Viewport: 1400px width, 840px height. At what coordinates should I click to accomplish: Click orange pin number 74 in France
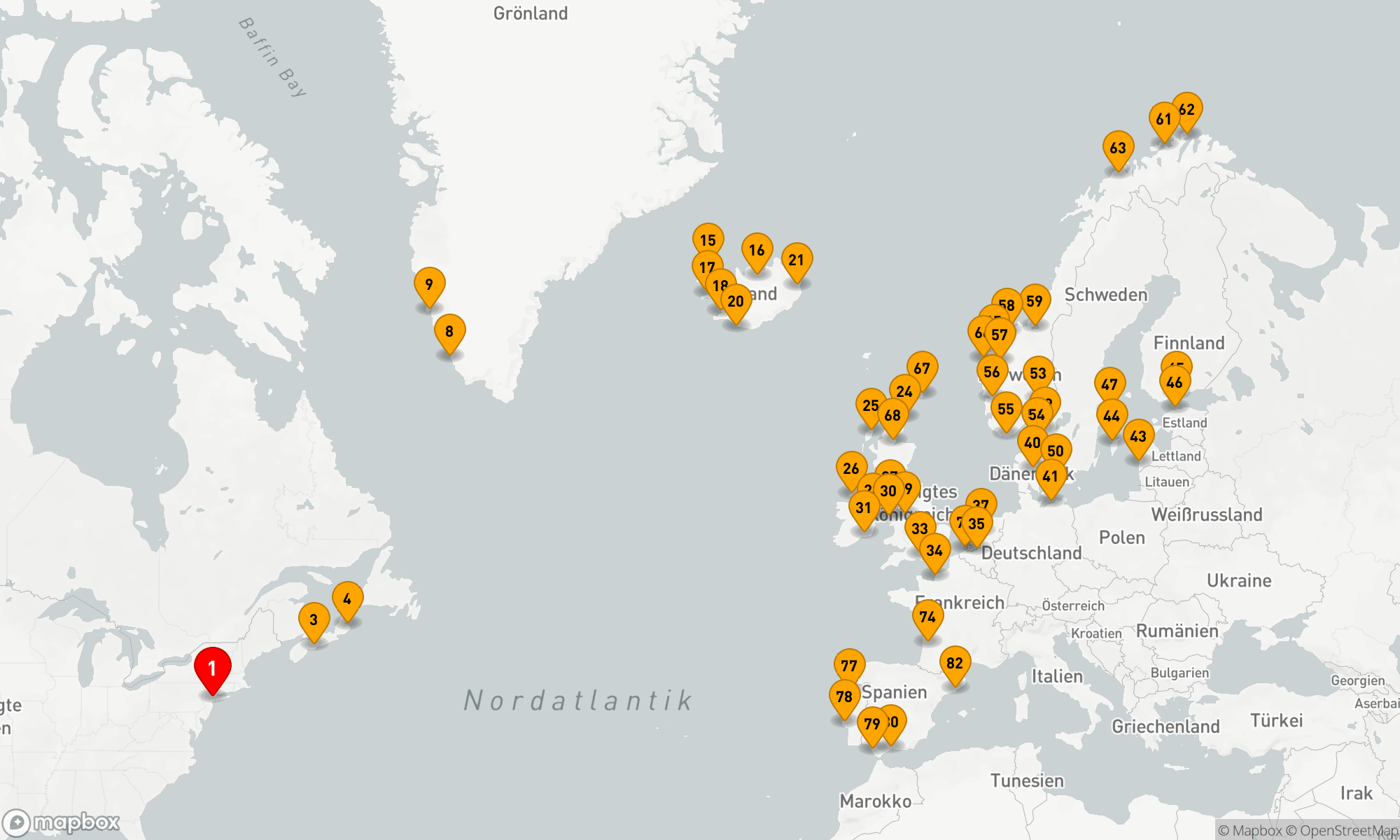pos(927,617)
